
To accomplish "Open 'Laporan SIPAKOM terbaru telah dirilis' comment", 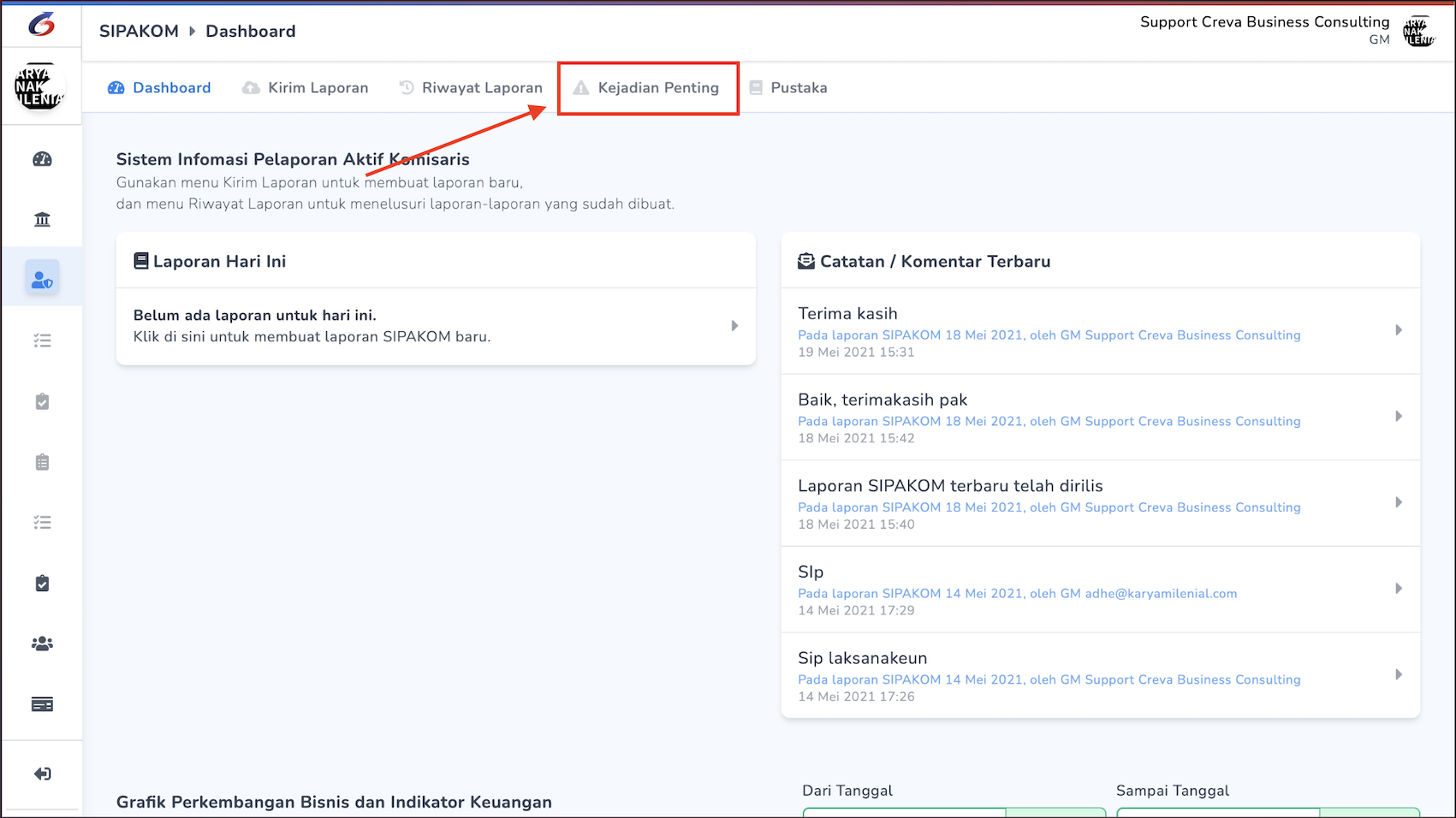I will coord(1101,503).
